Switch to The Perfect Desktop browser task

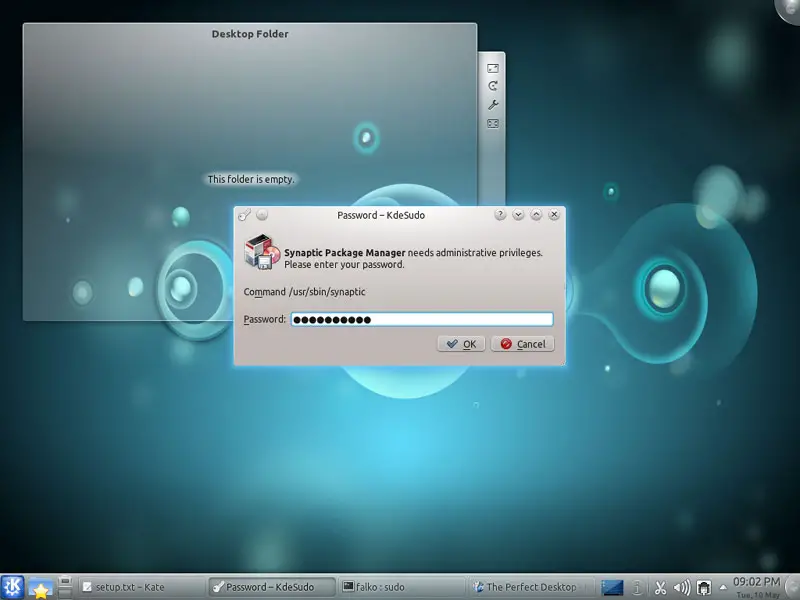click(x=531, y=587)
